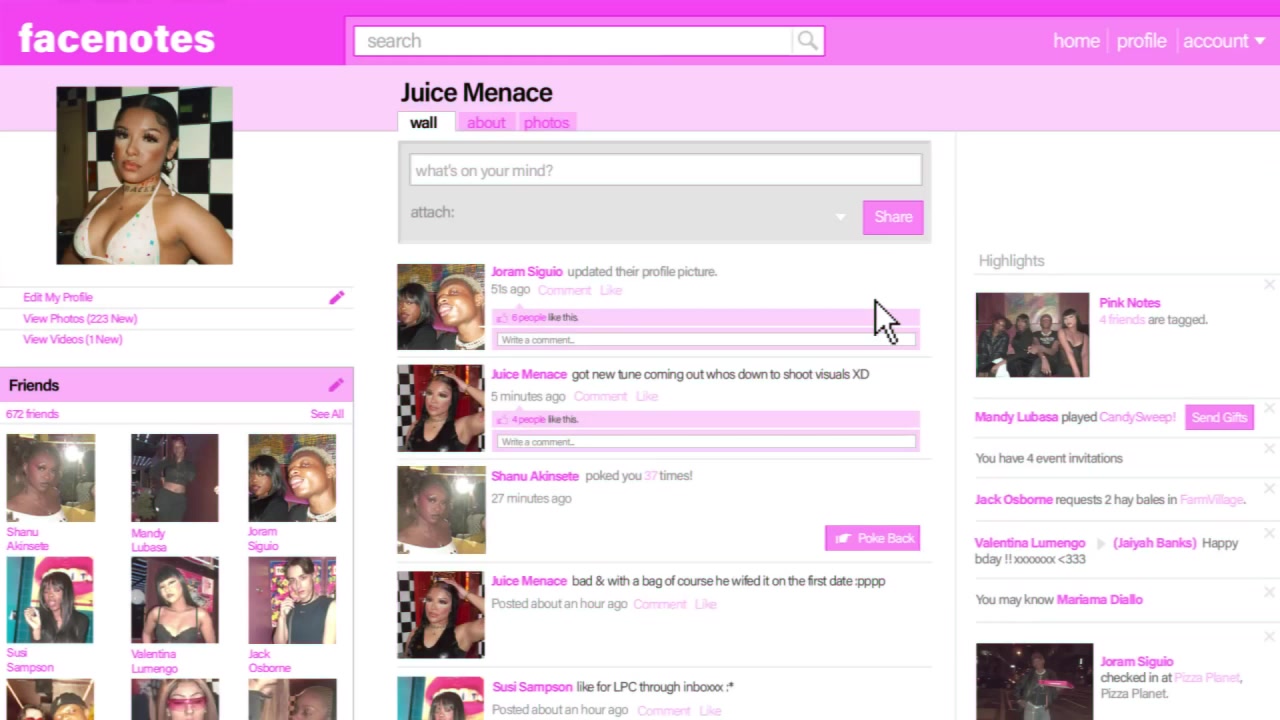Dismiss the event invitations highlight

click(1269, 449)
